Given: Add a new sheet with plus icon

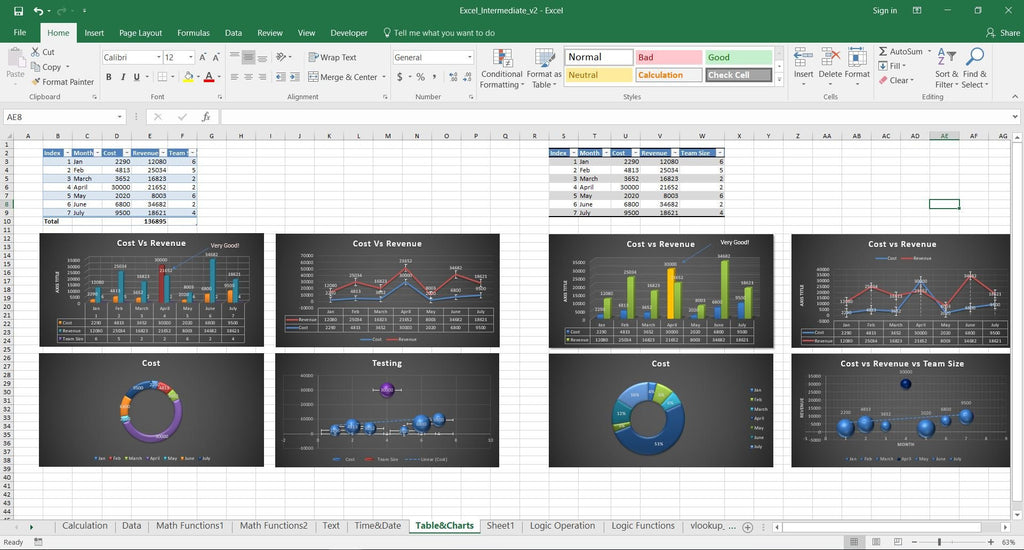Looking at the screenshot, I should tap(748, 526).
